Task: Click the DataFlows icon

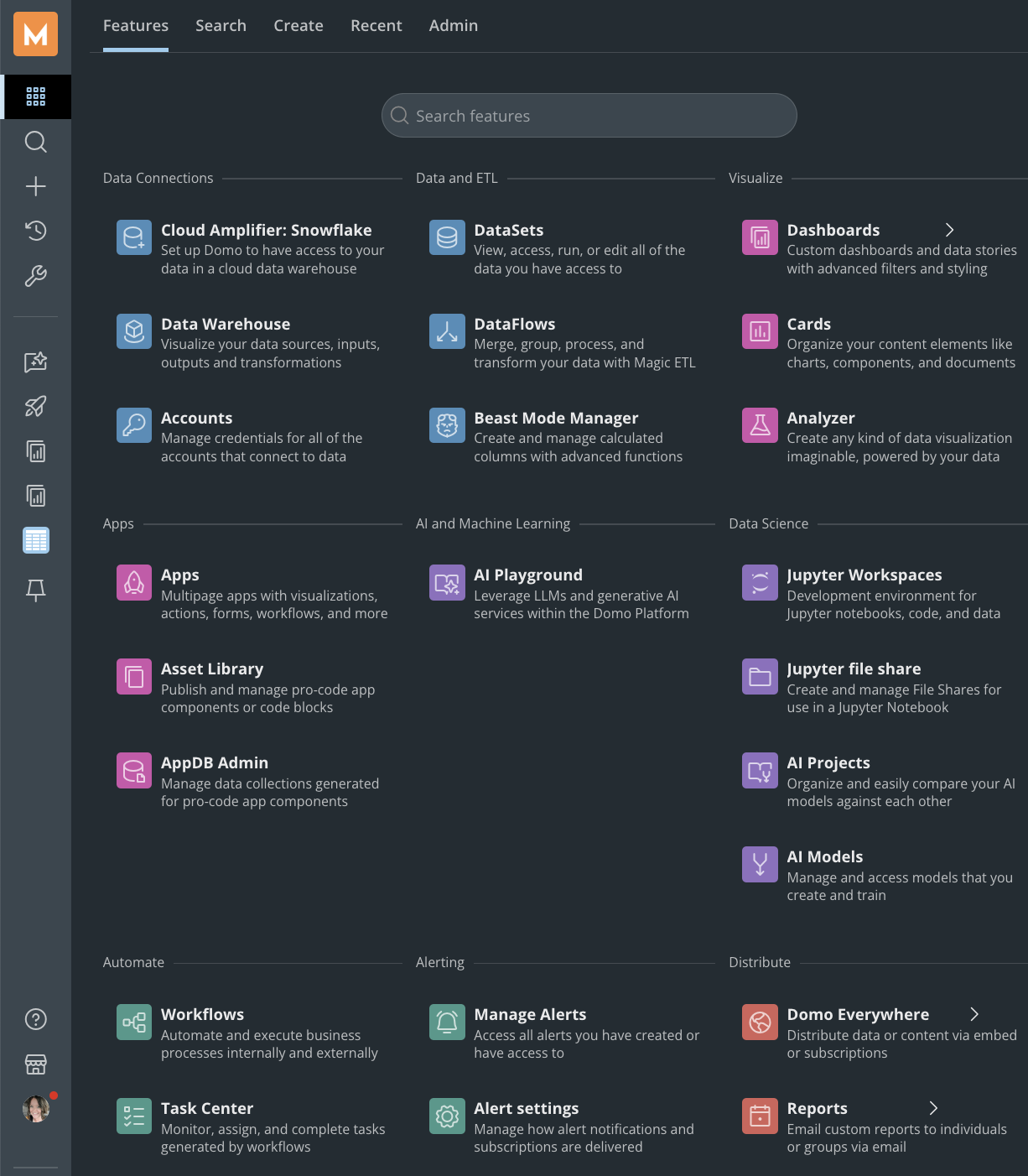Action: pyautogui.click(x=447, y=331)
